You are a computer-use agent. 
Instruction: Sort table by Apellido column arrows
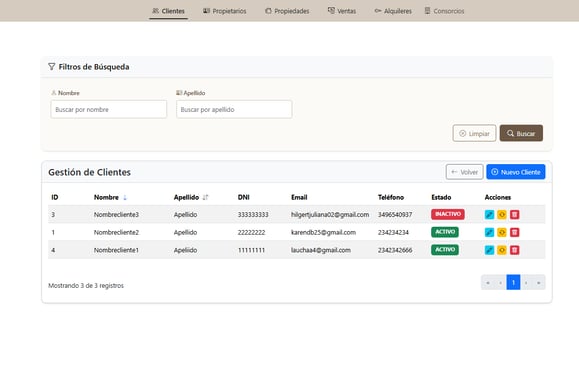[x=205, y=197]
